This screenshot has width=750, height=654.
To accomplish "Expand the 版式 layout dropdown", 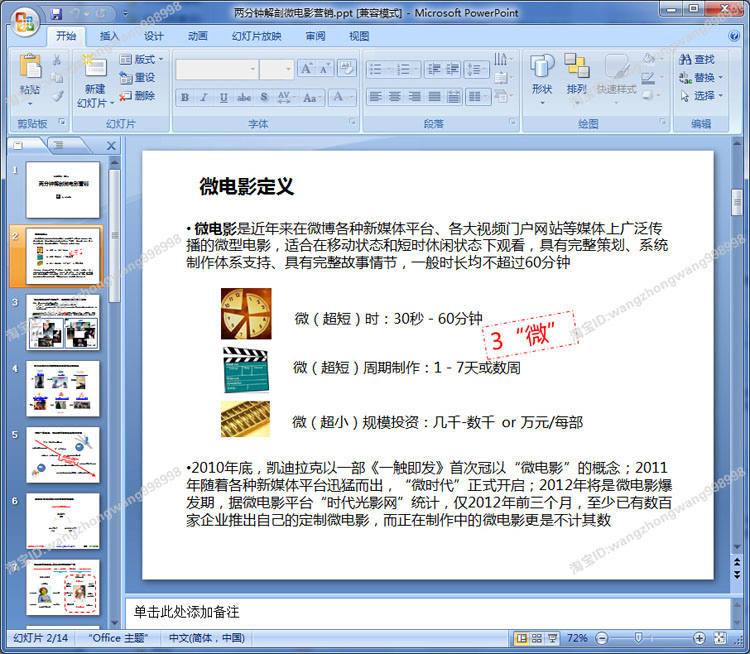I will pos(142,59).
